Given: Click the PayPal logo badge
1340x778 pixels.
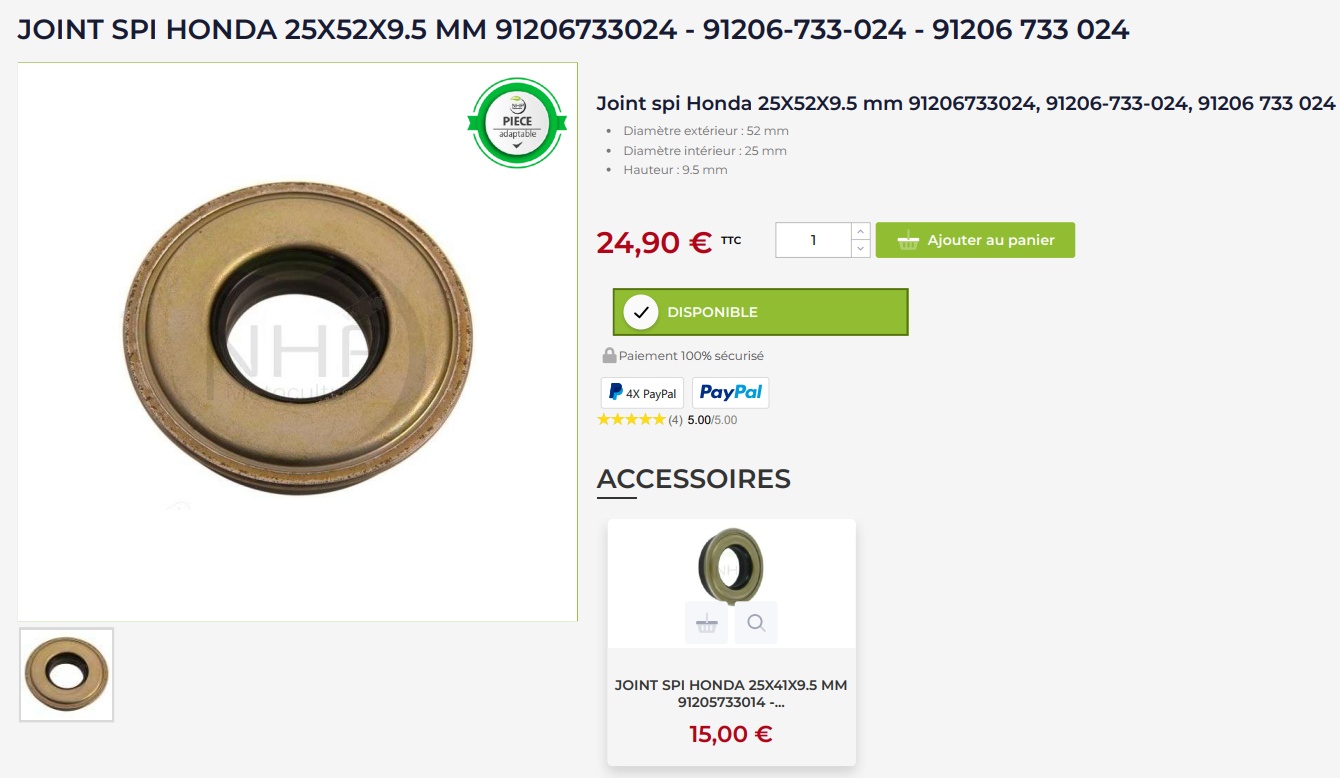Looking at the screenshot, I should coord(731,393).
